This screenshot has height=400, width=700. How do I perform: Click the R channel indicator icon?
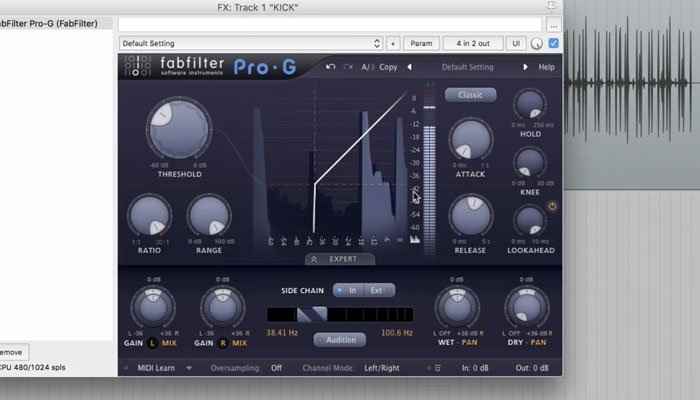222,343
